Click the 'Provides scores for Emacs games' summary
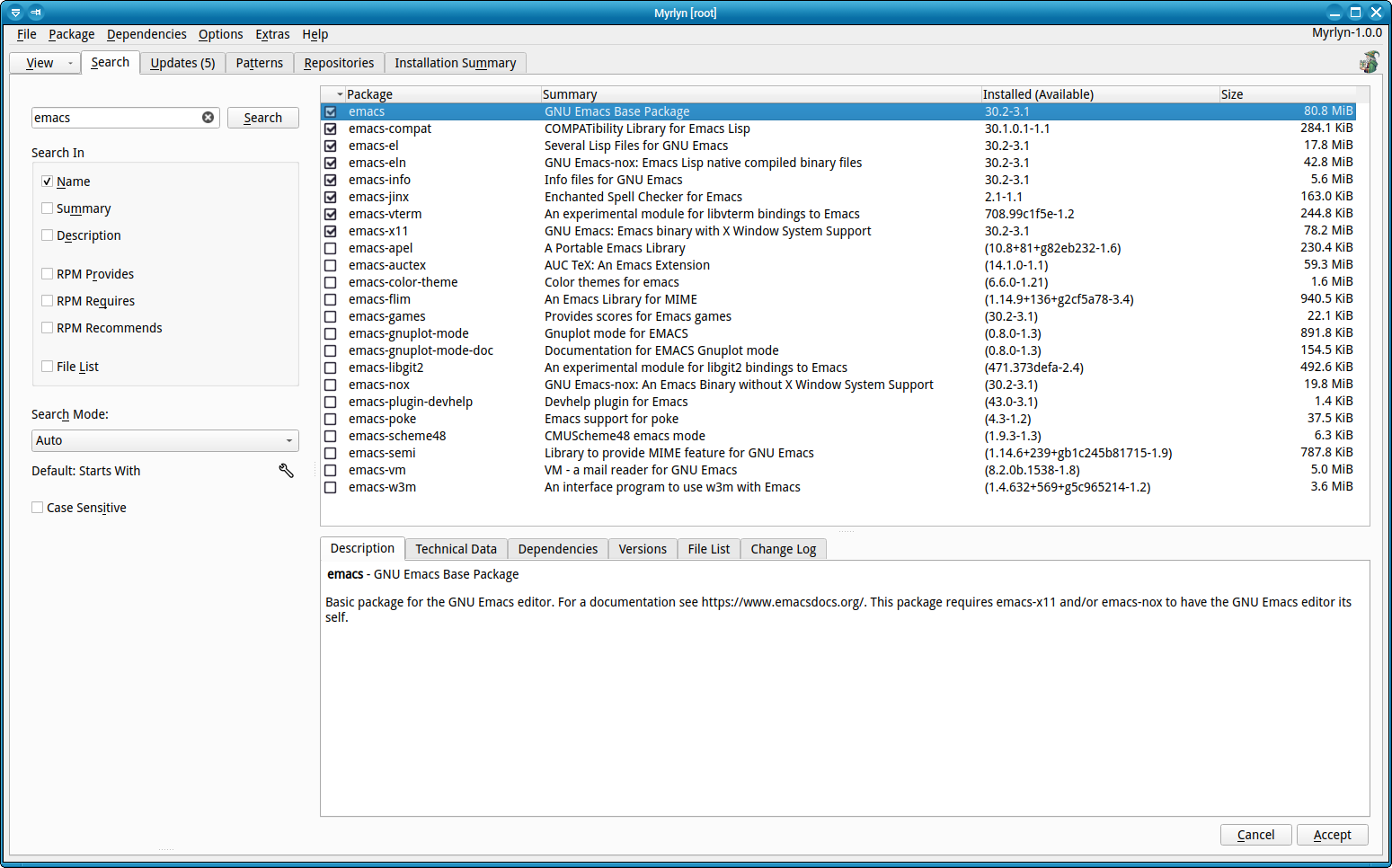 tap(638, 316)
